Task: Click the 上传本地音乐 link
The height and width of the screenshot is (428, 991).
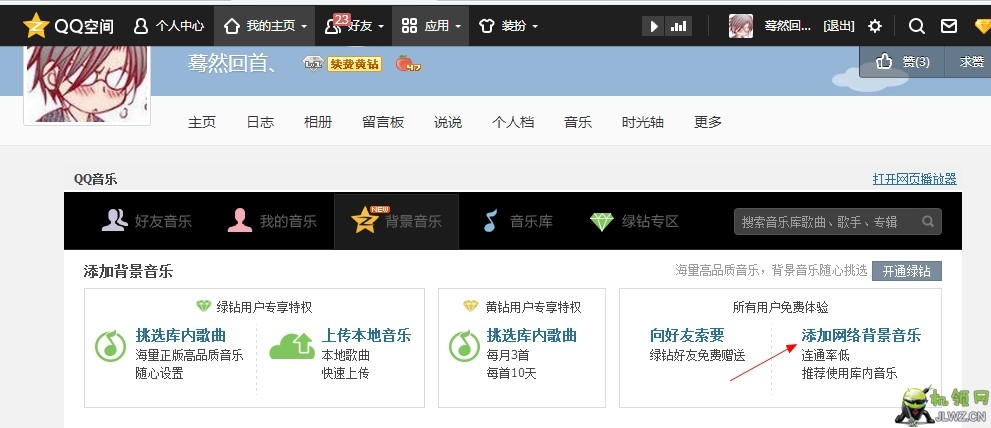Action: pos(367,335)
